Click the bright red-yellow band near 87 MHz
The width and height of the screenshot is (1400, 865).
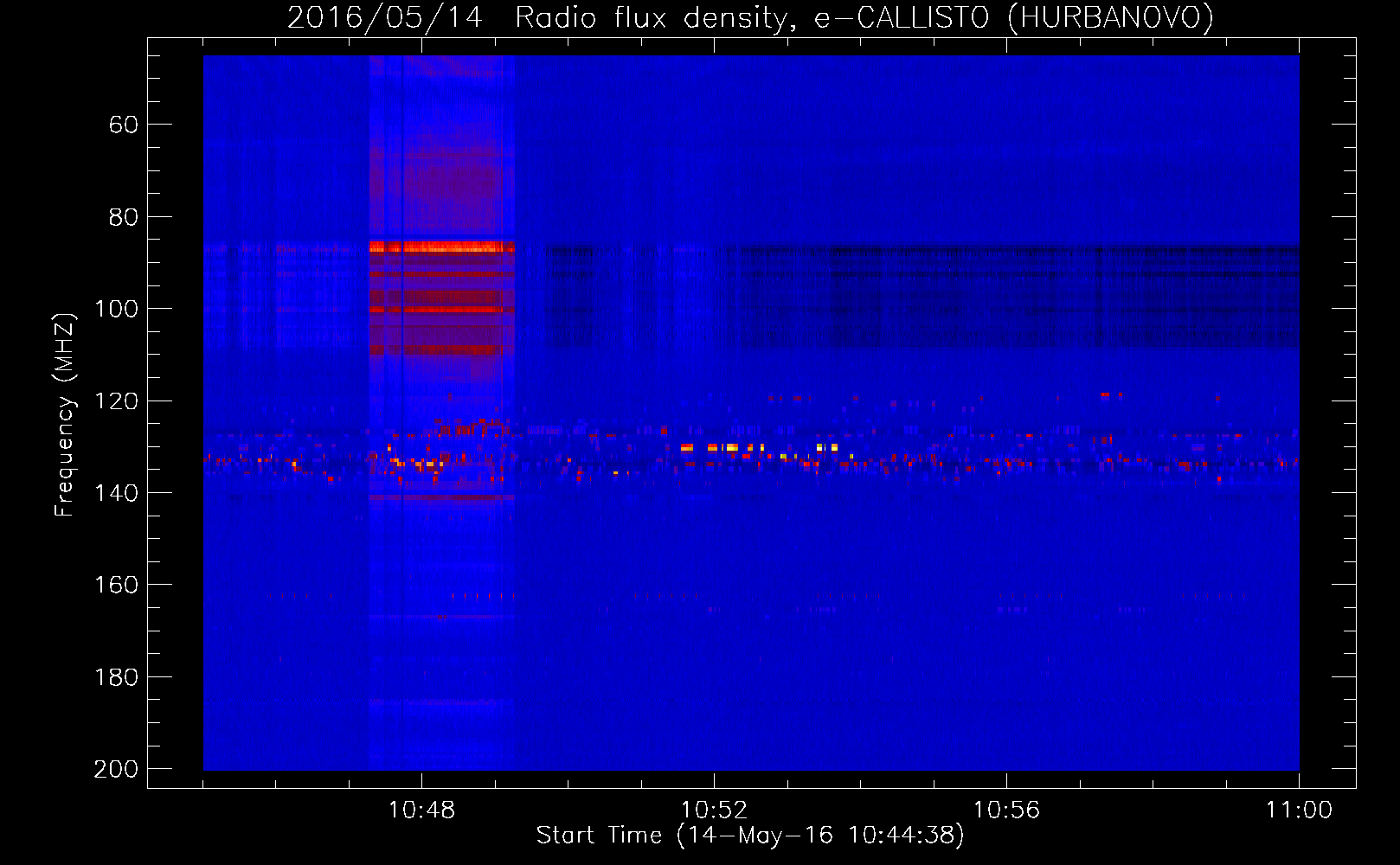[x=442, y=247]
